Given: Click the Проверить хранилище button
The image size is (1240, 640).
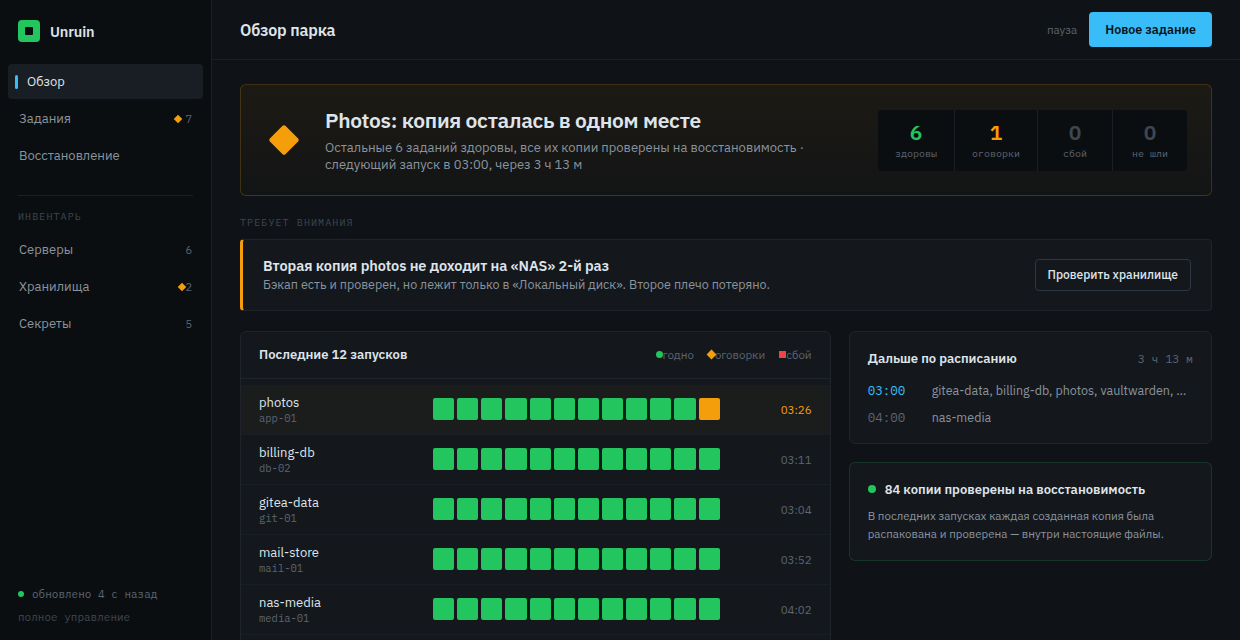Looking at the screenshot, I should pos(1112,275).
